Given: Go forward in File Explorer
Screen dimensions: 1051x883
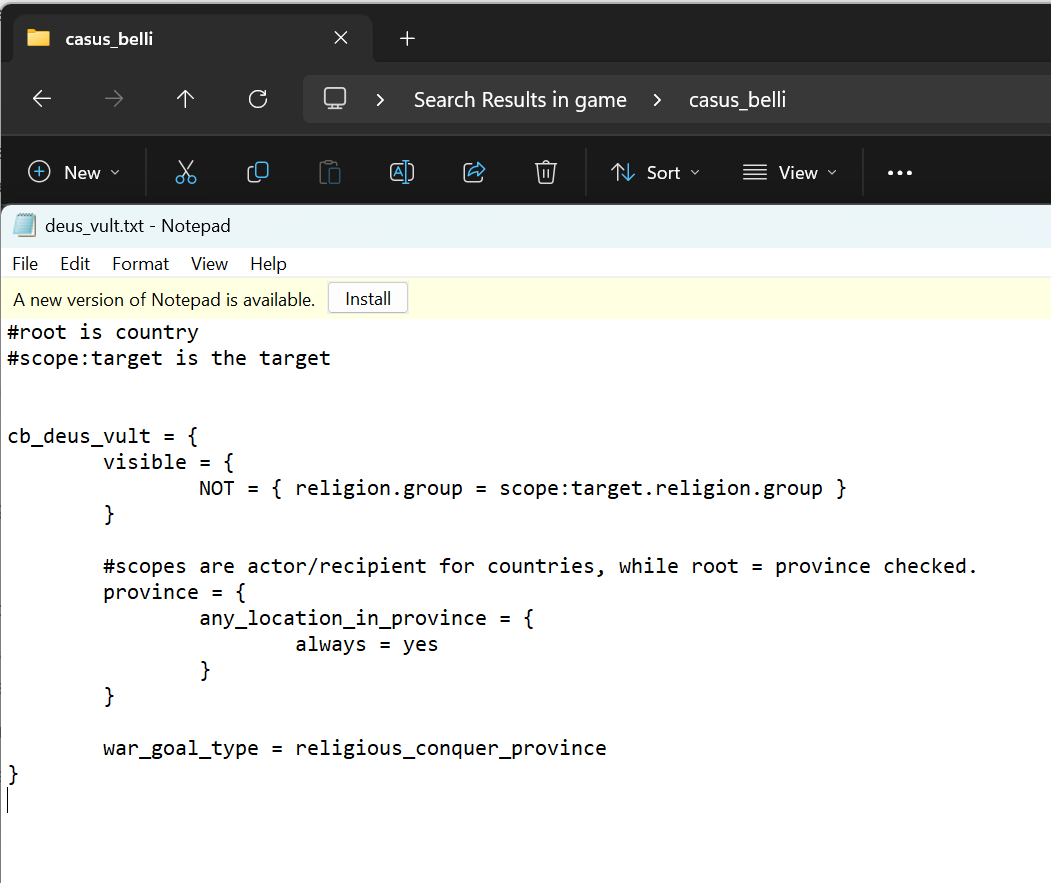Looking at the screenshot, I should 114,99.
